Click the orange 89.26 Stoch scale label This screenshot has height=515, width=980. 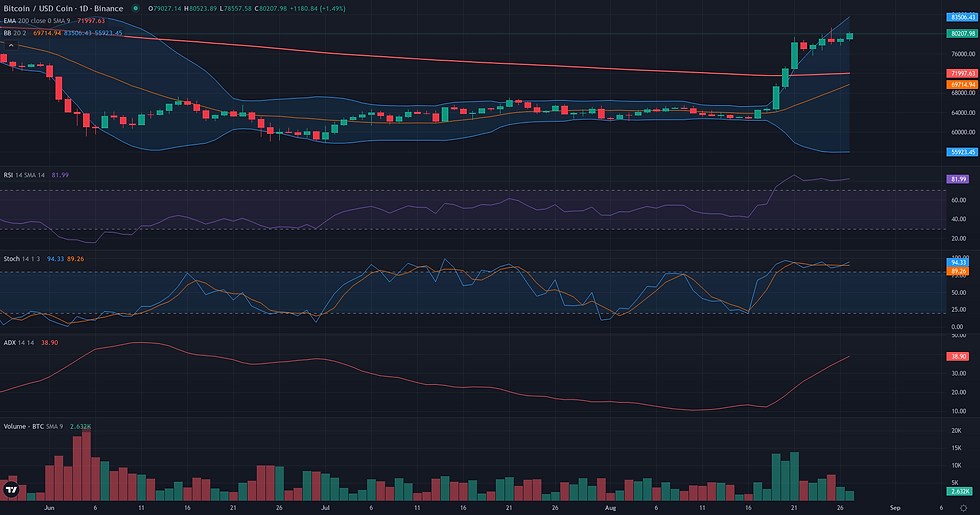958,271
